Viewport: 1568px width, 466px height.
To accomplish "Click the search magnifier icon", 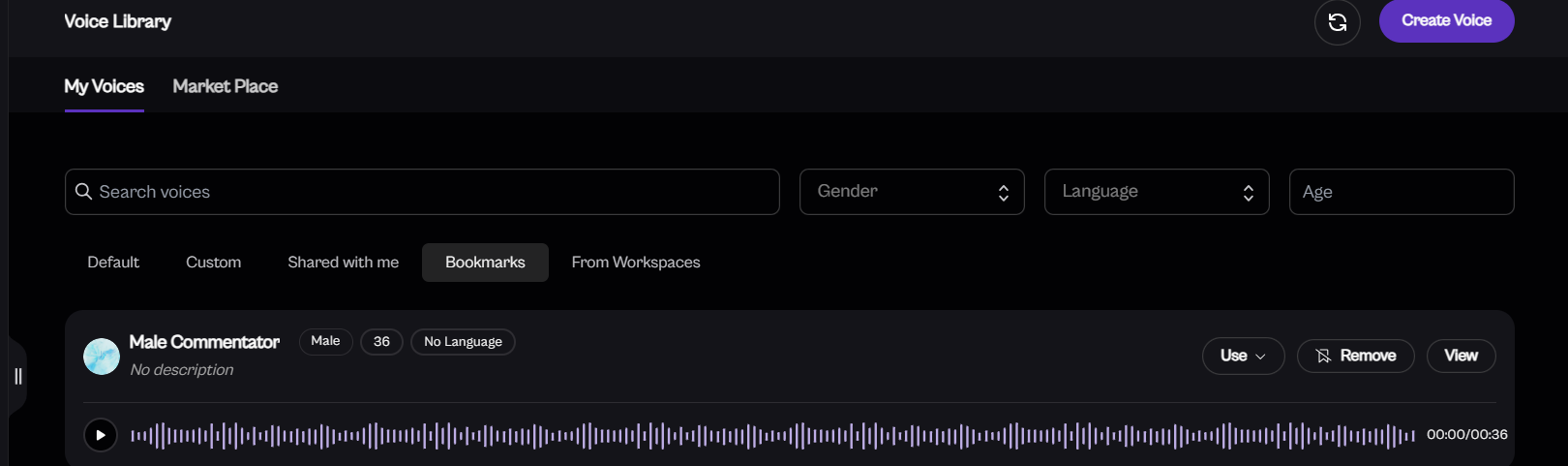I will 84,192.
